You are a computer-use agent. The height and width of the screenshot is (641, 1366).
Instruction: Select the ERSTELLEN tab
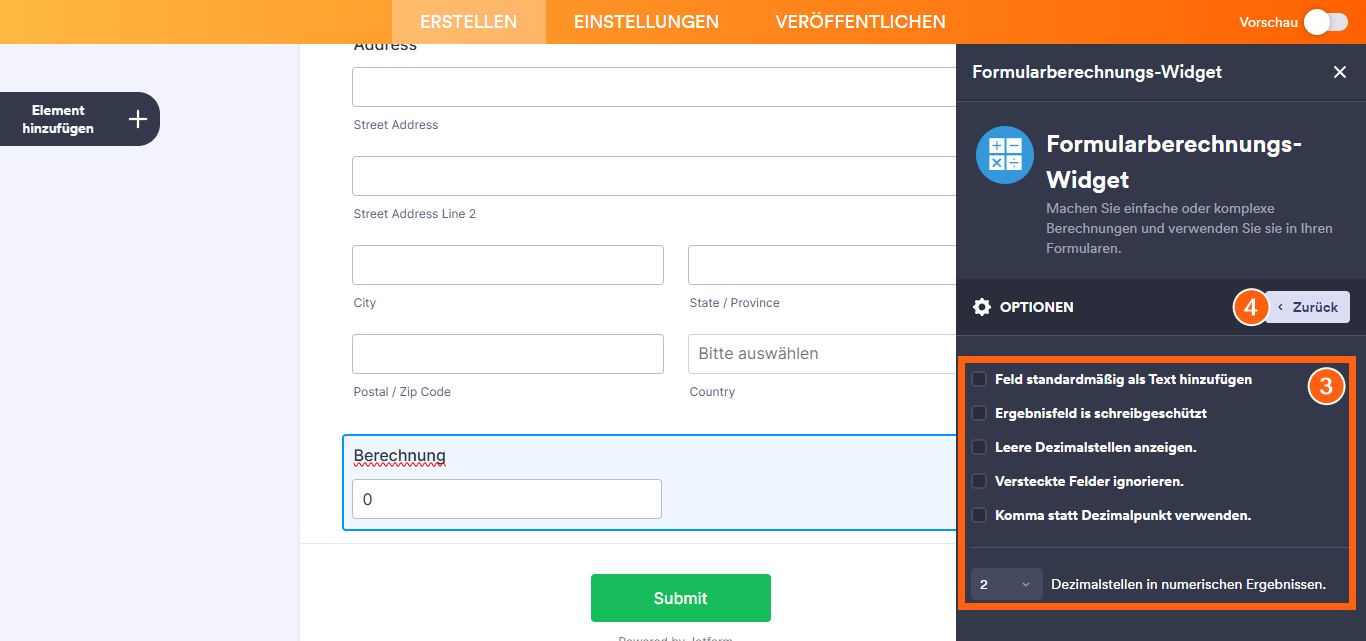pos(468,21)
